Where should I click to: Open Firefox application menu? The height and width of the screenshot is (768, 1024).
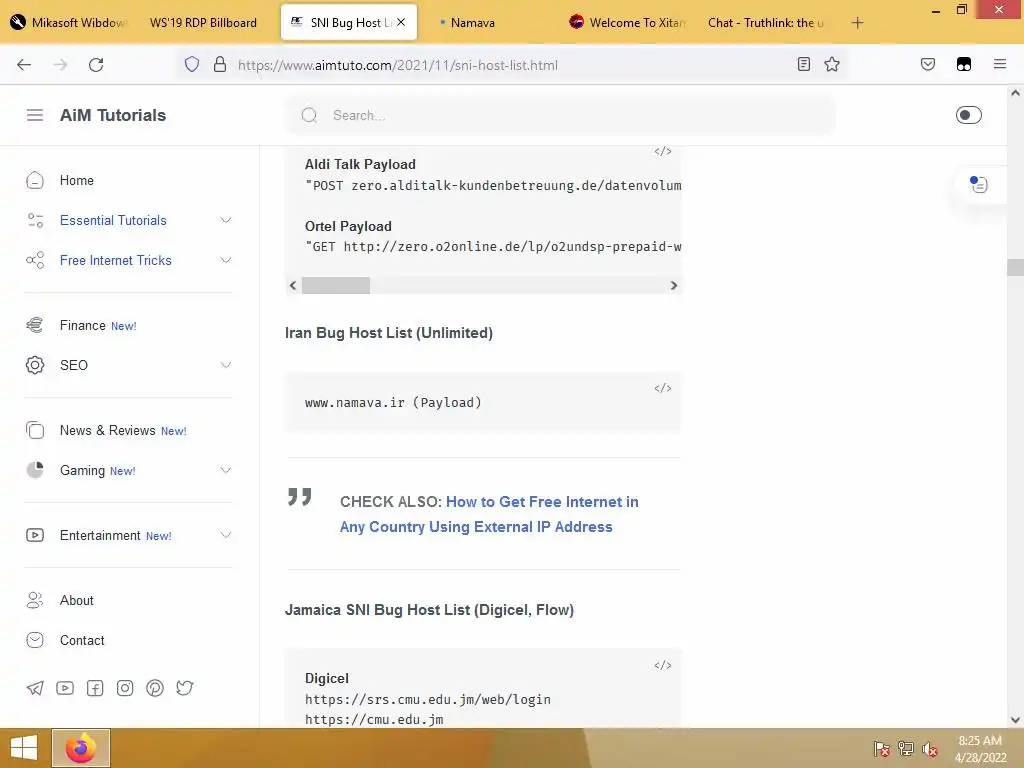coord(1000,64)
